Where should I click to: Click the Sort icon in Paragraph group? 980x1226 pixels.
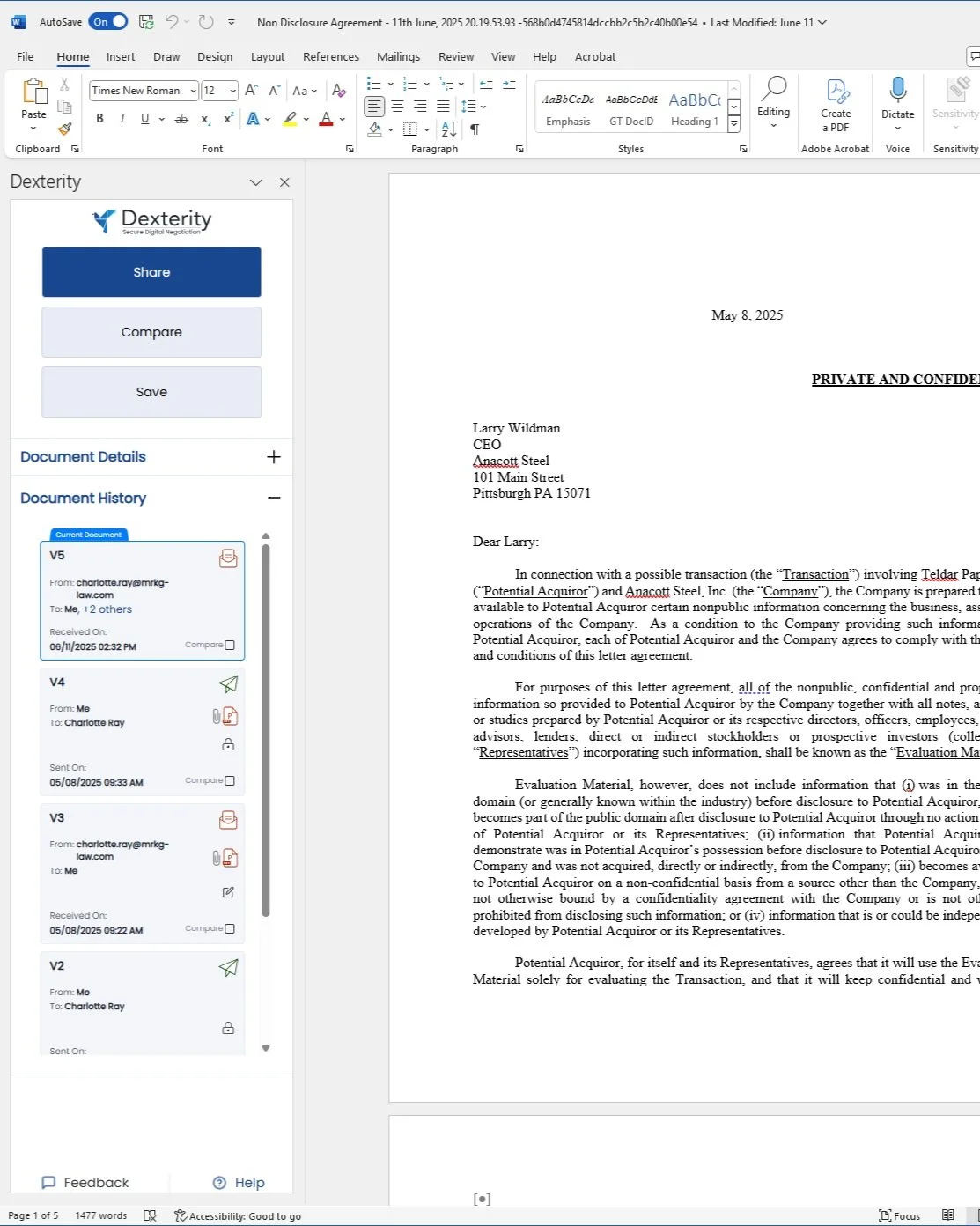pos(449,129)
